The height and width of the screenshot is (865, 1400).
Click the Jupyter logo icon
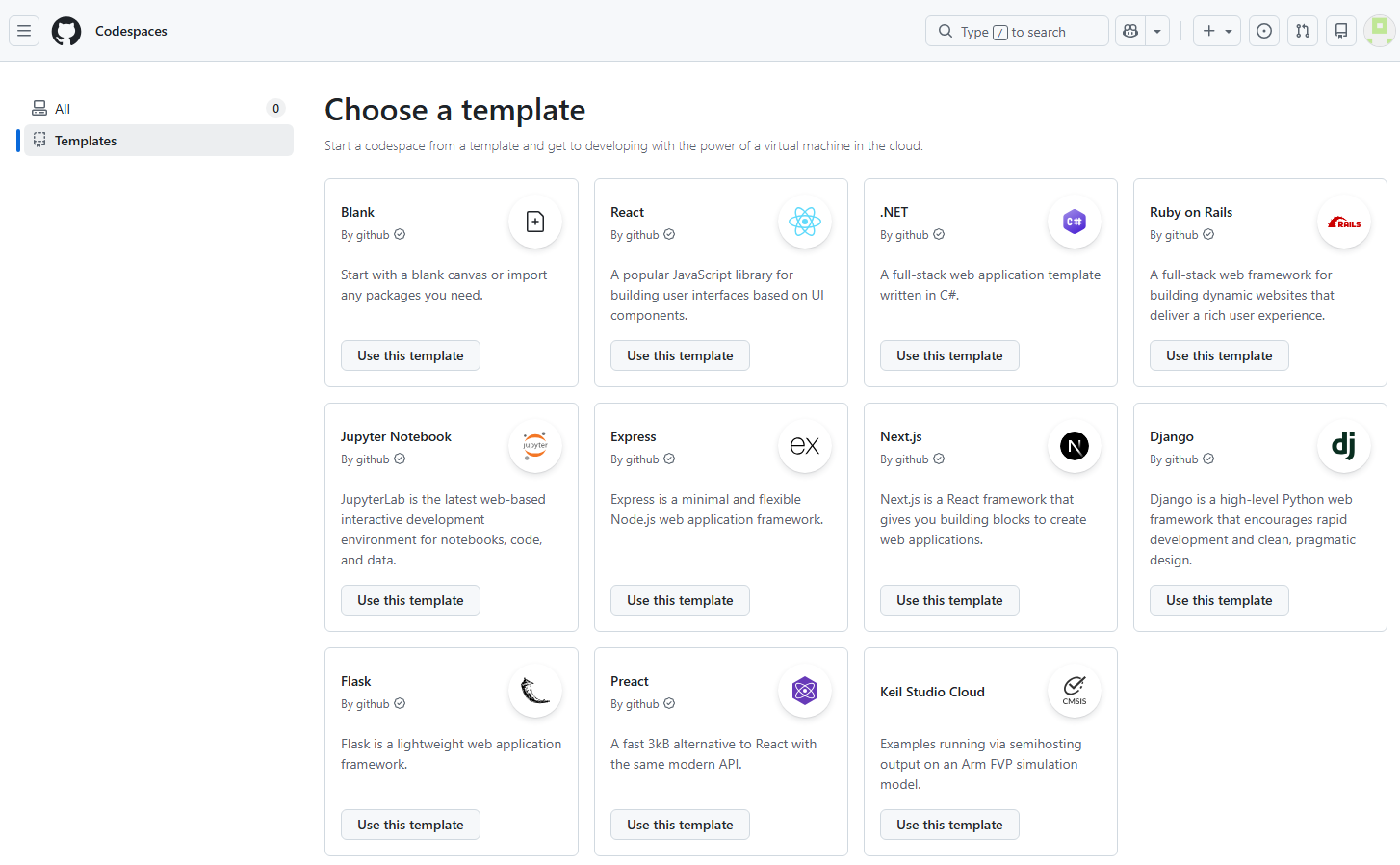(535, 446)
